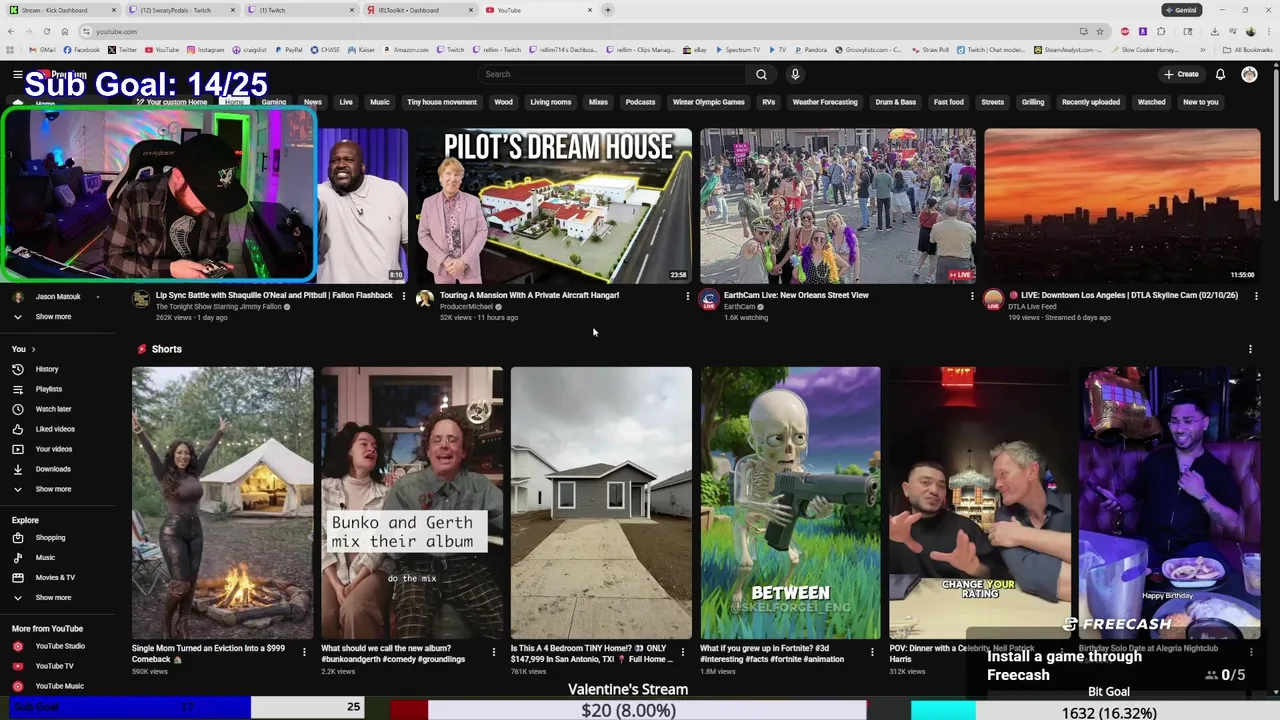Open options for EarthCam Live video
Image resolution: width=1280 pixels, height=720 pixels.
971,296
